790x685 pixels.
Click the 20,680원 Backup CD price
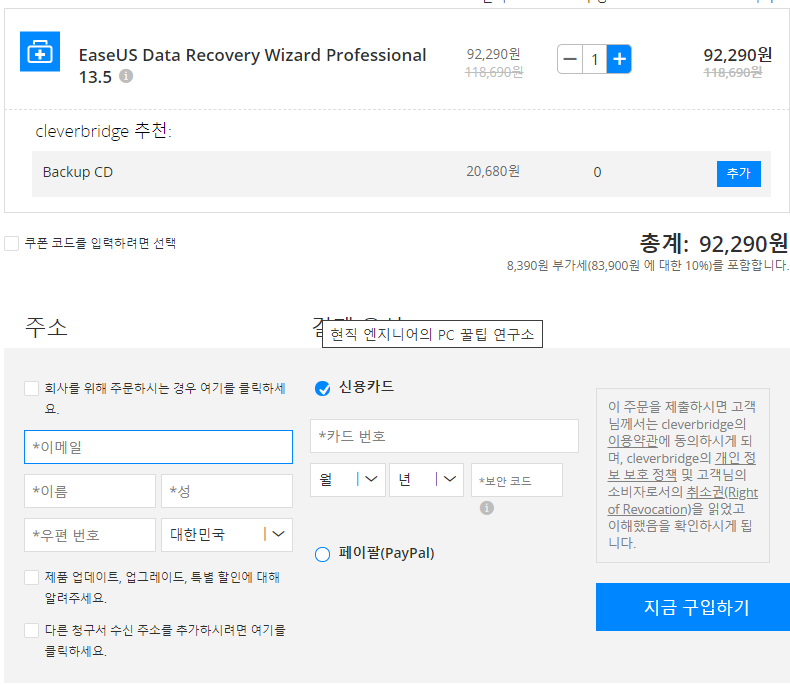coord(493,172)
